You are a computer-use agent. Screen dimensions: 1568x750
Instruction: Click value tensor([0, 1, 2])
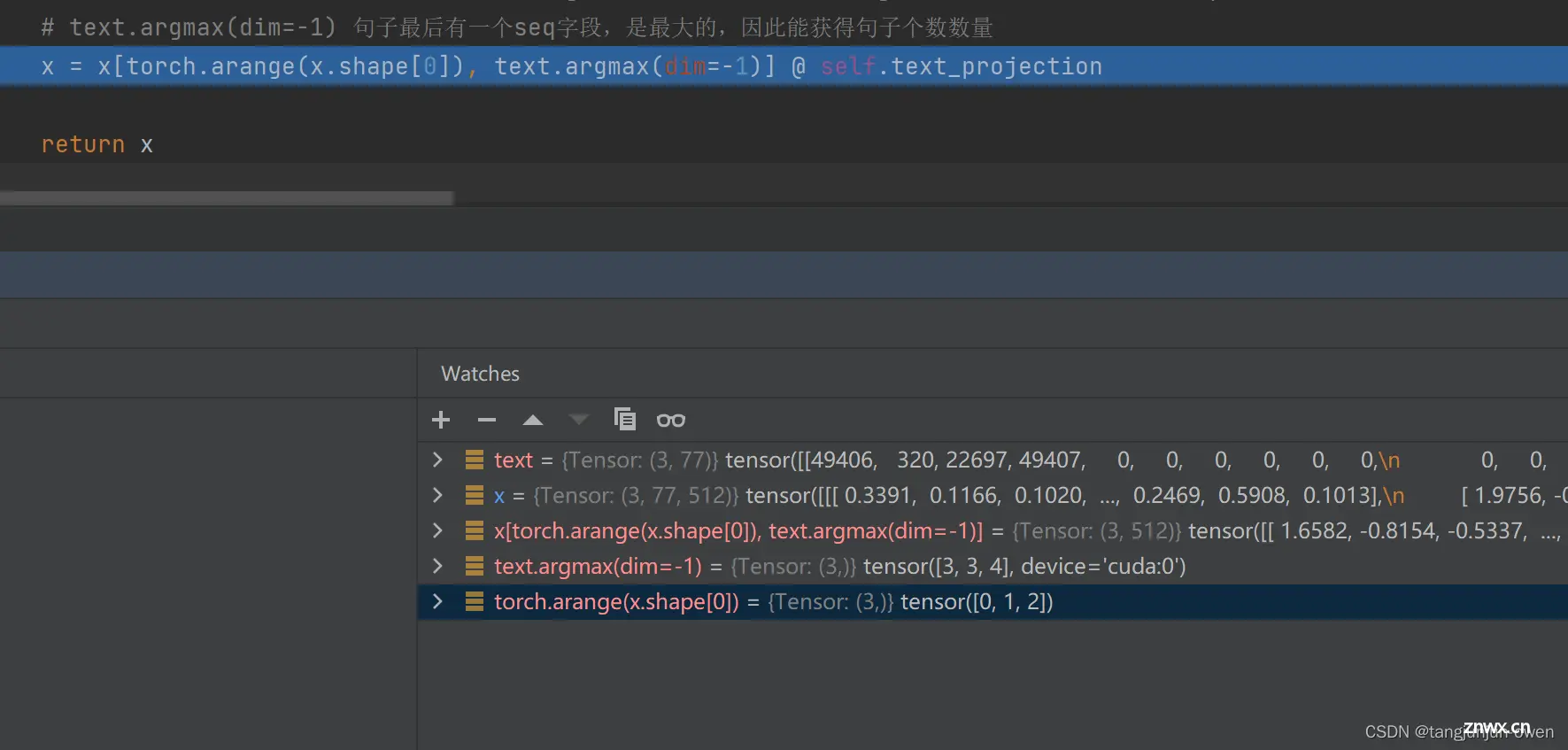pyautogui.click(x=977, y=601)
